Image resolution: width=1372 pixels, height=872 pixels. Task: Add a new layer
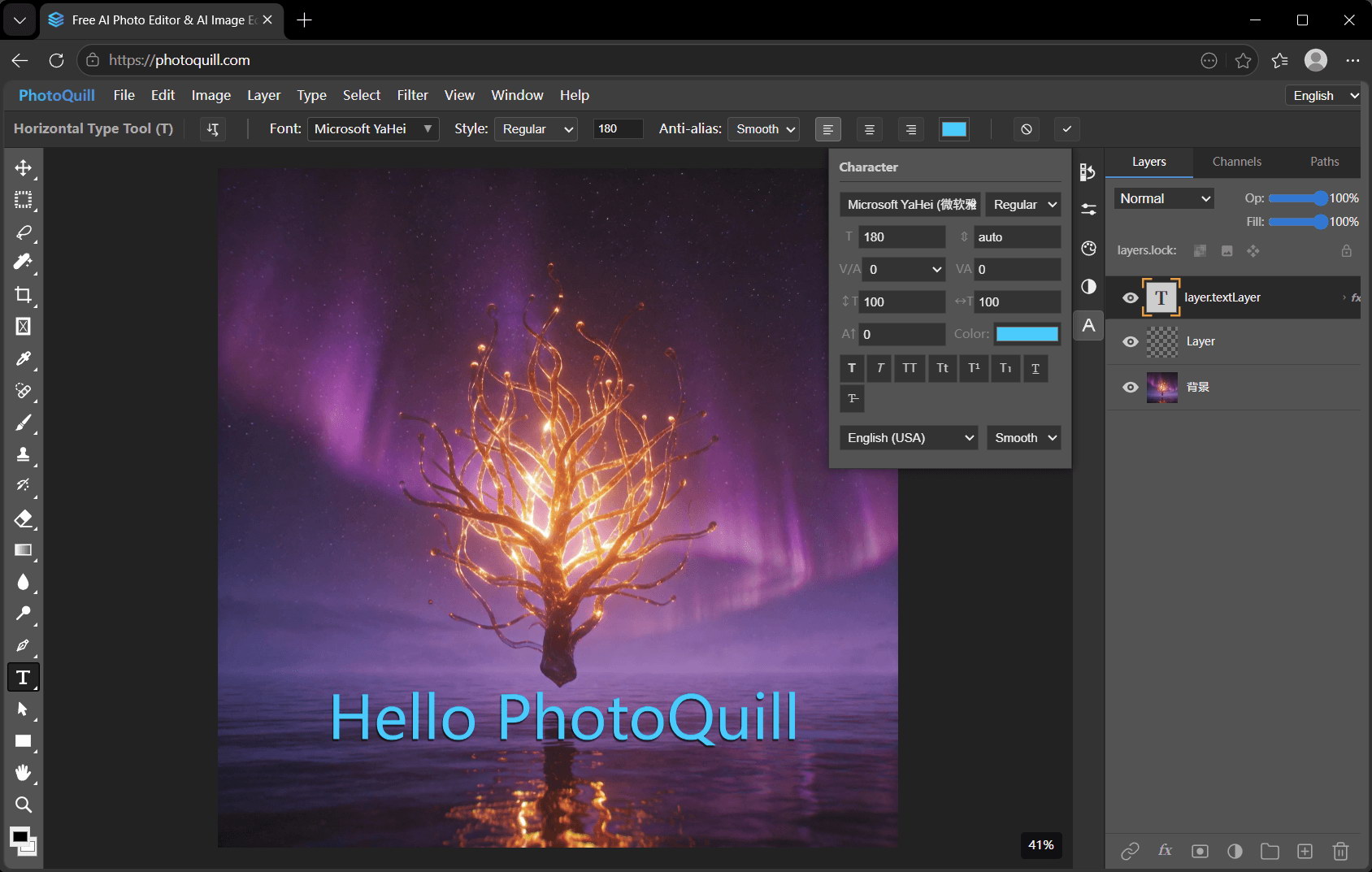coord(1305,851)
